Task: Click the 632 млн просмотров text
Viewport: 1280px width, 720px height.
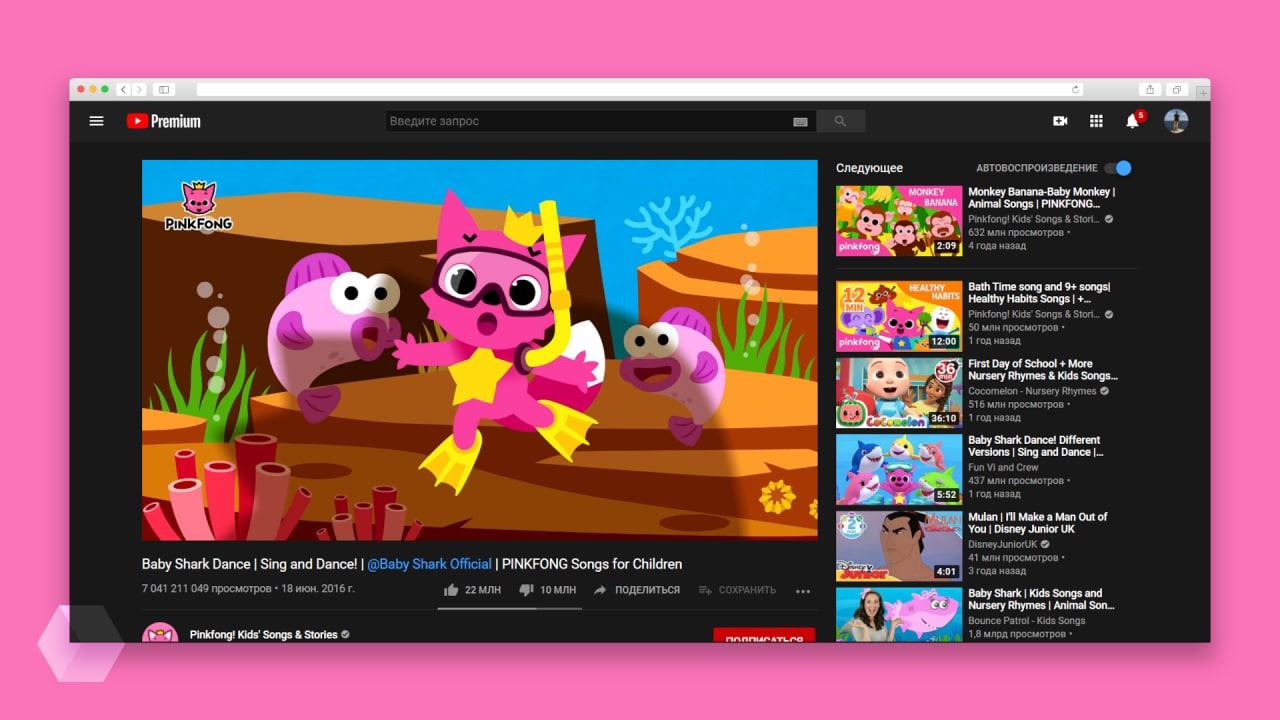Action: click(1016, 232)
